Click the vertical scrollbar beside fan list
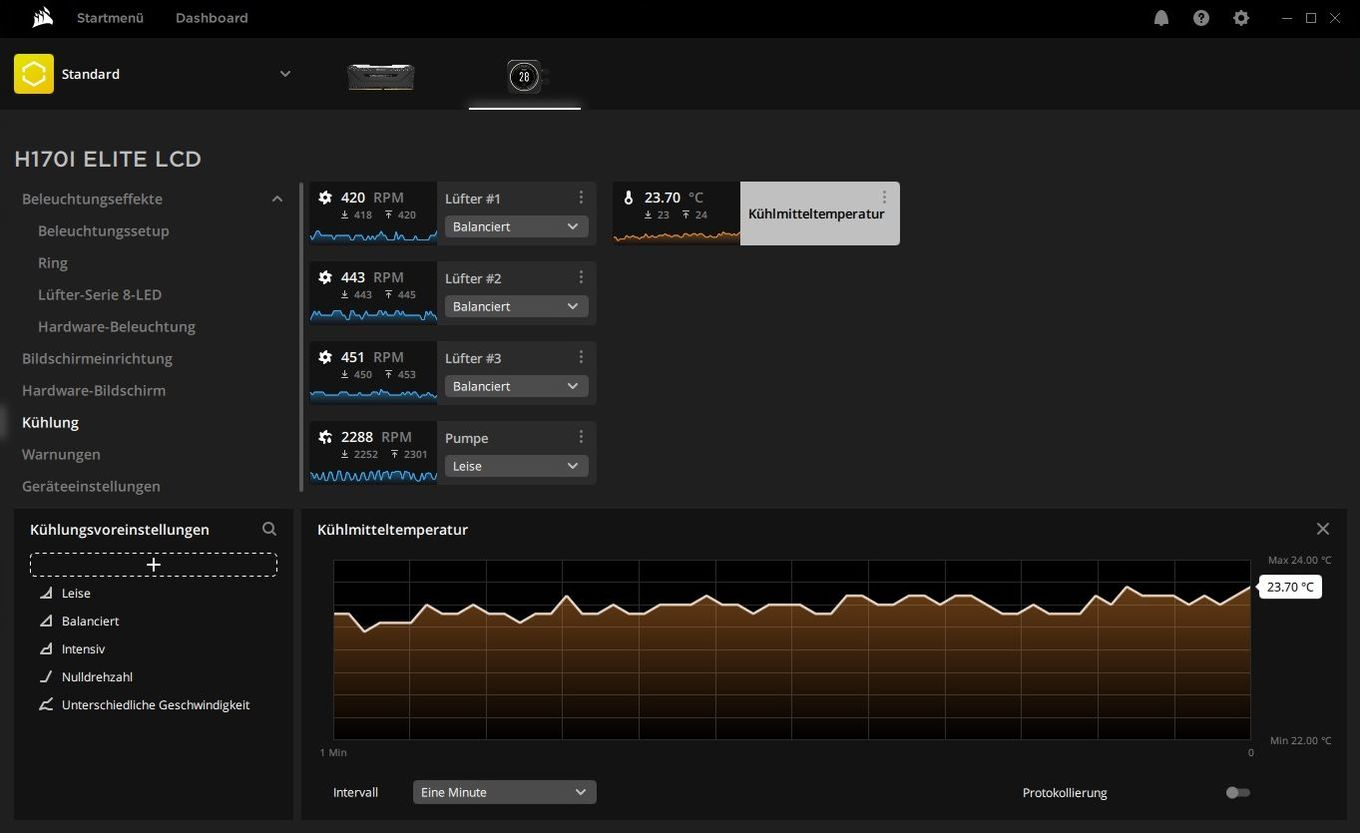Viewport: 1360px width, 833px height. coord(301,337)
